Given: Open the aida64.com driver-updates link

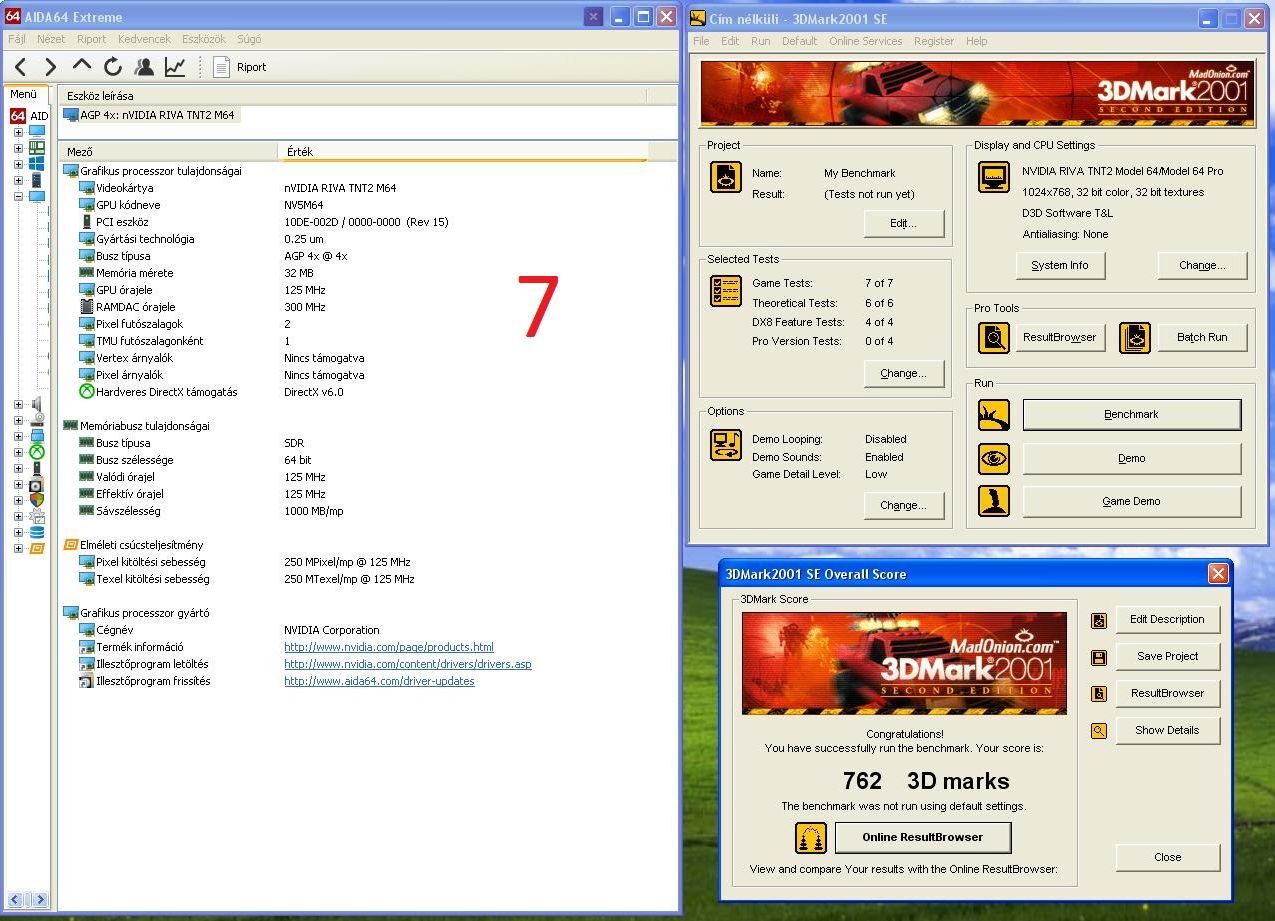Looking at the screenshot, I should pos(379,681).
